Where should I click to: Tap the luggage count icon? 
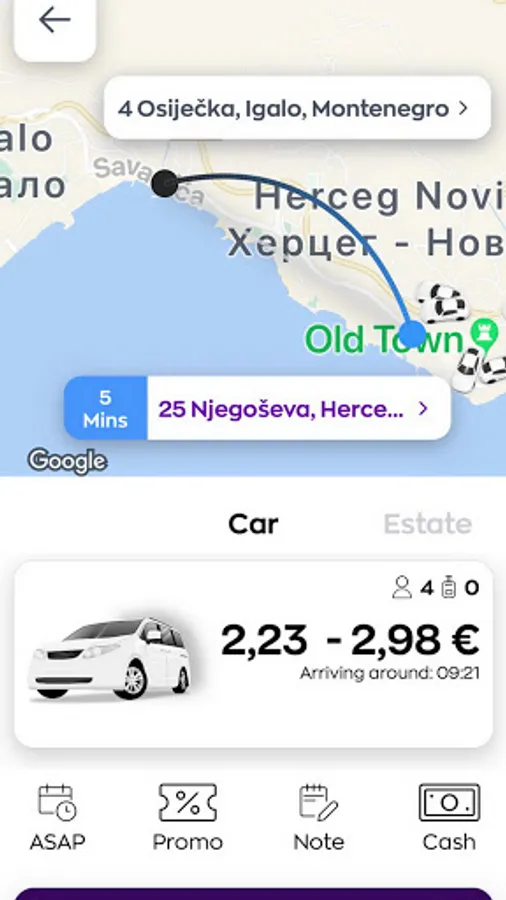click(x=449, y=588)
